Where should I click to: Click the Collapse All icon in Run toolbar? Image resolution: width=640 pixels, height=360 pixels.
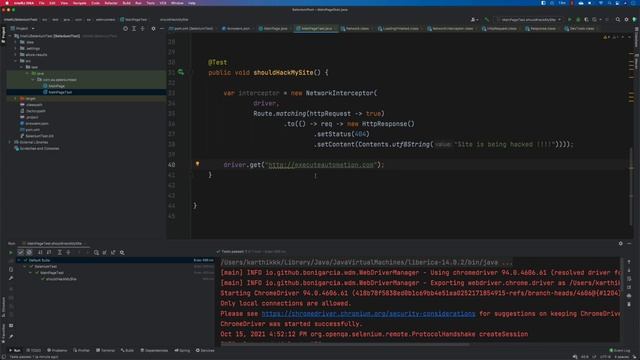68,253
